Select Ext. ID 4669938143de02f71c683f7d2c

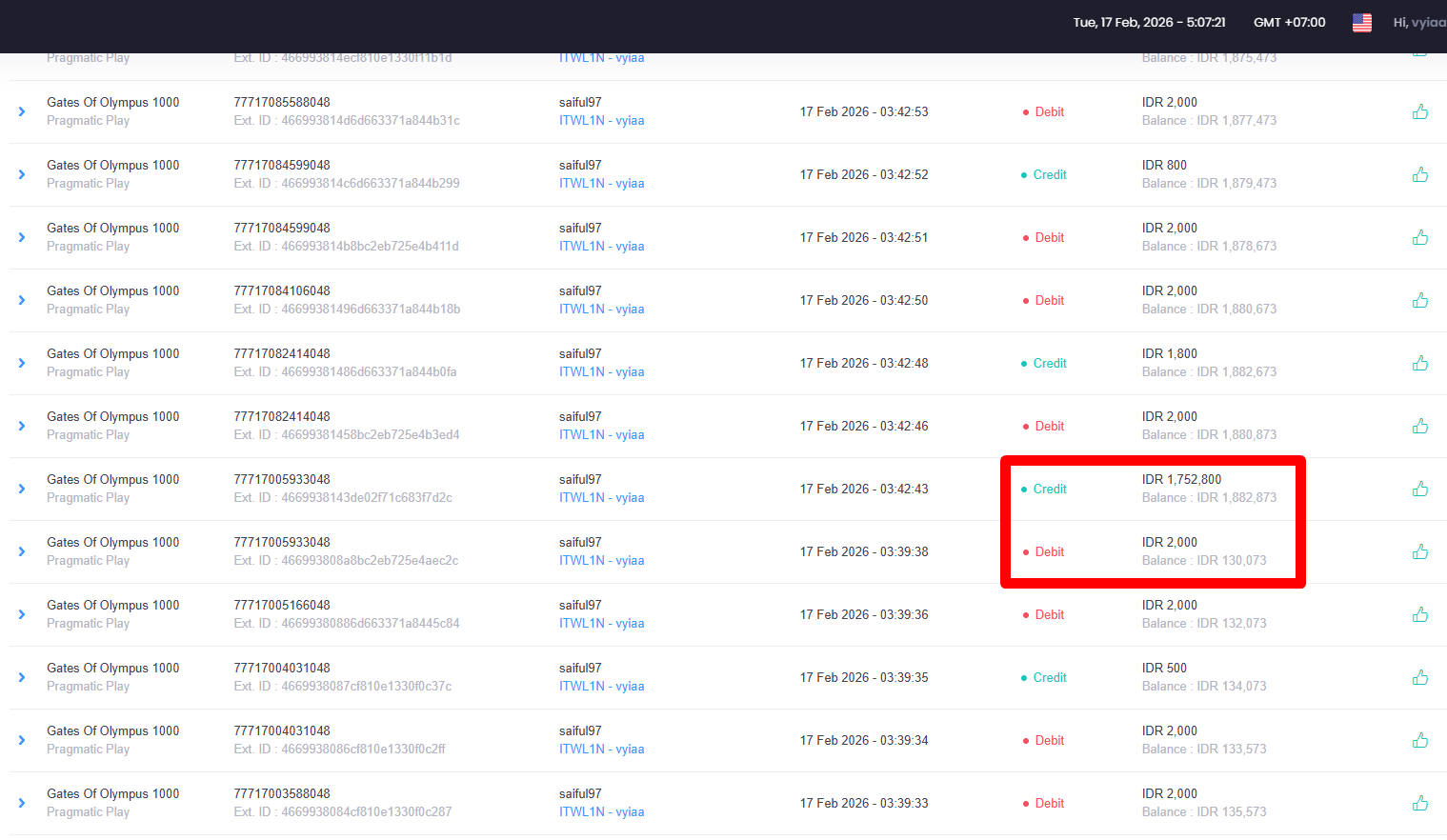tap(343, 498)
